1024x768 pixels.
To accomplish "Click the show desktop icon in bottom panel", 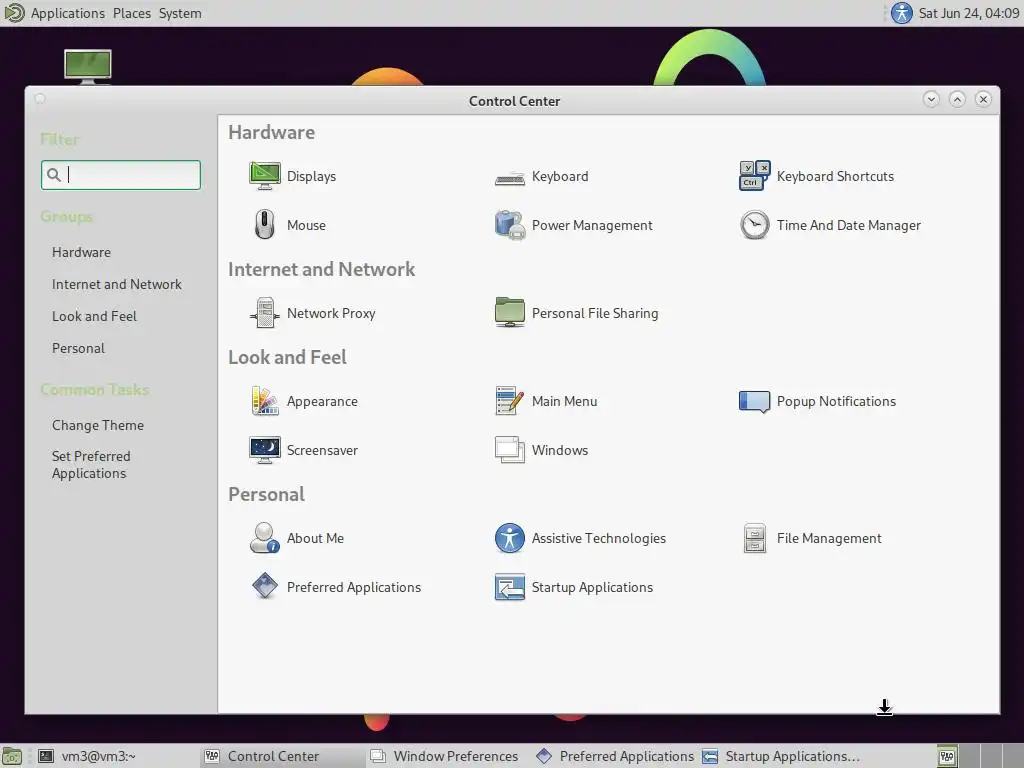I will 11,756.
